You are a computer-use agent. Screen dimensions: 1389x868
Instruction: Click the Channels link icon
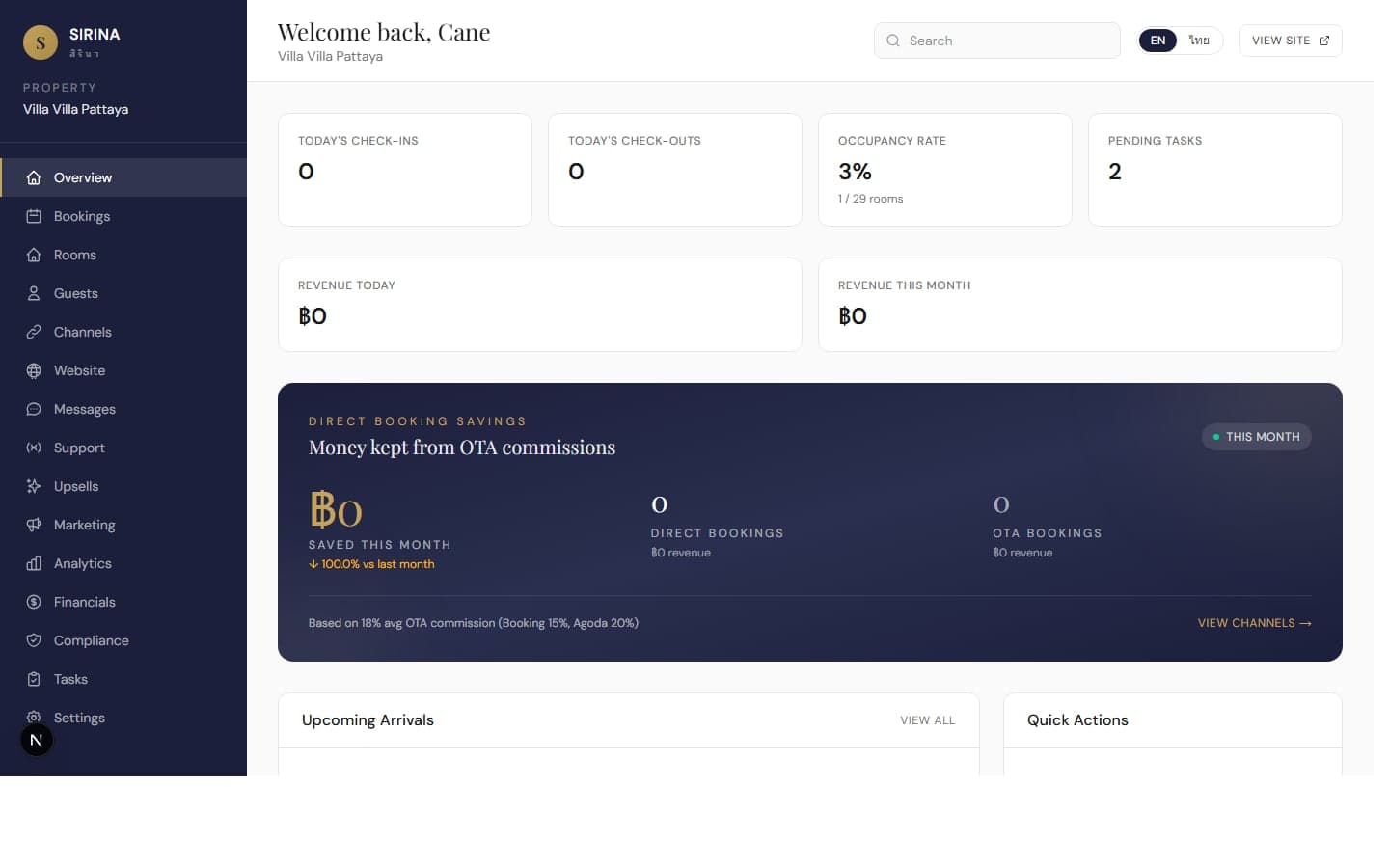(x=34, y=332)
